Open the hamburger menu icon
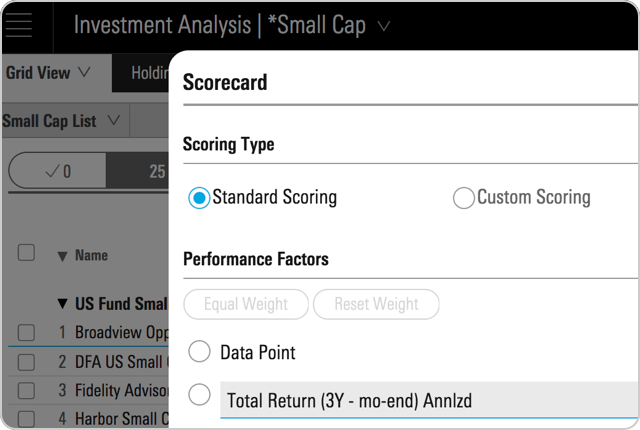 [20, 26]
